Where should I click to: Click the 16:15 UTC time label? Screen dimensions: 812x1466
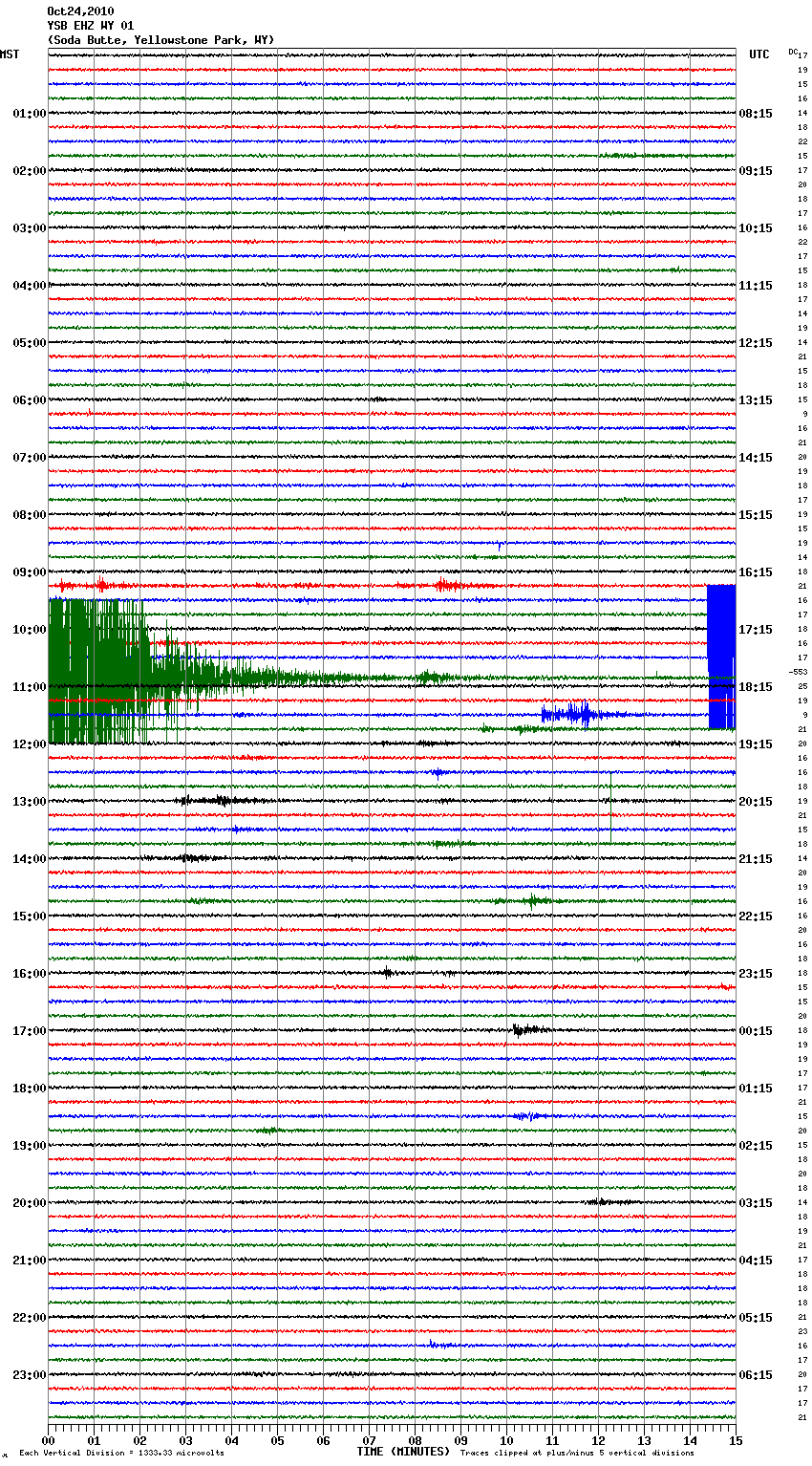756,572
